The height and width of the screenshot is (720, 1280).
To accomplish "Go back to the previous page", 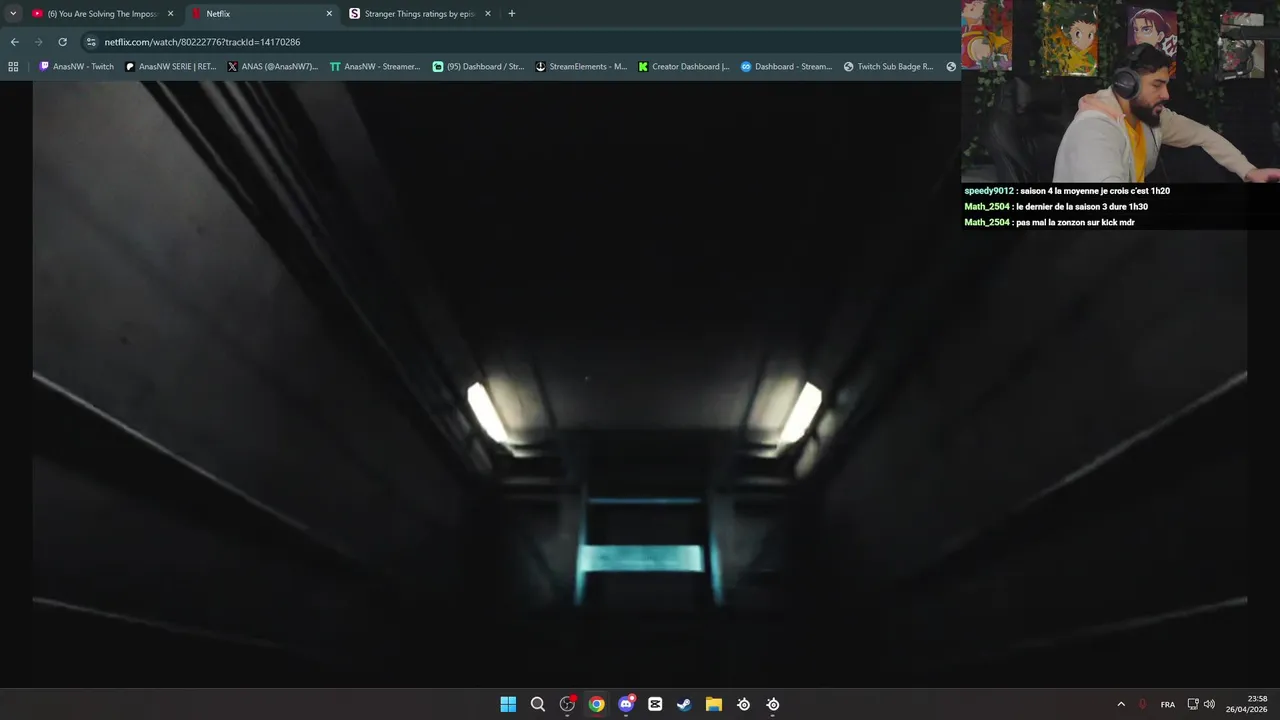I will (x=14, y=42).
